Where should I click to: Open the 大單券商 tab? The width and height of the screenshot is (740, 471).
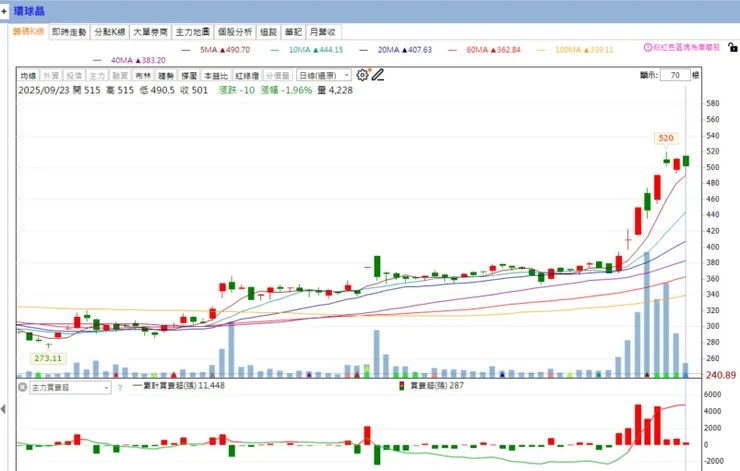151,32
